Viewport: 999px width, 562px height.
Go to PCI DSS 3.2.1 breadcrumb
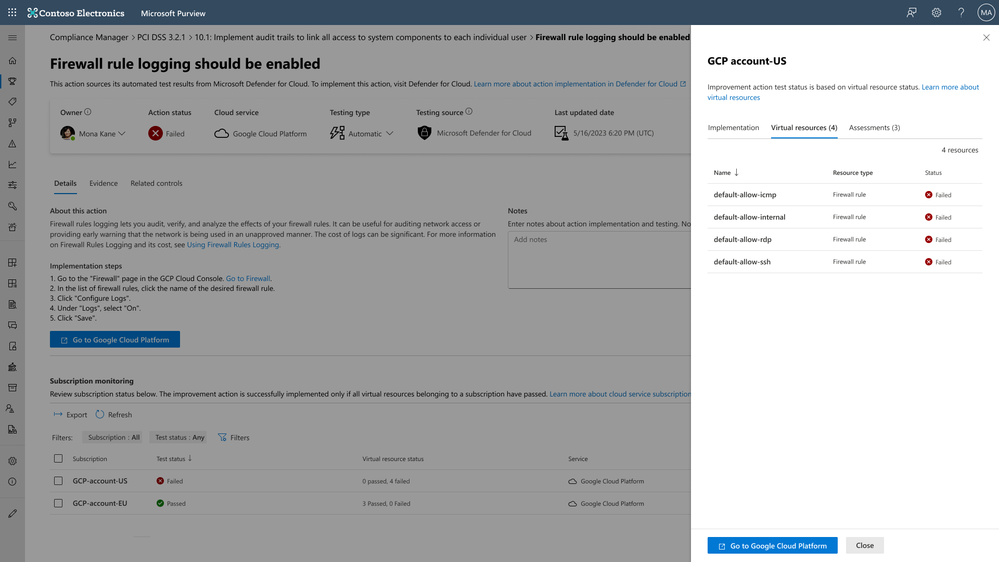click(161, 38)
